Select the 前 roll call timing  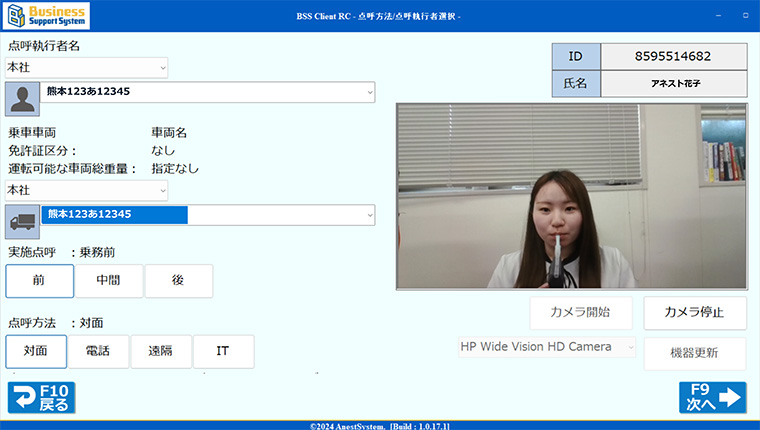pos(39,281)
